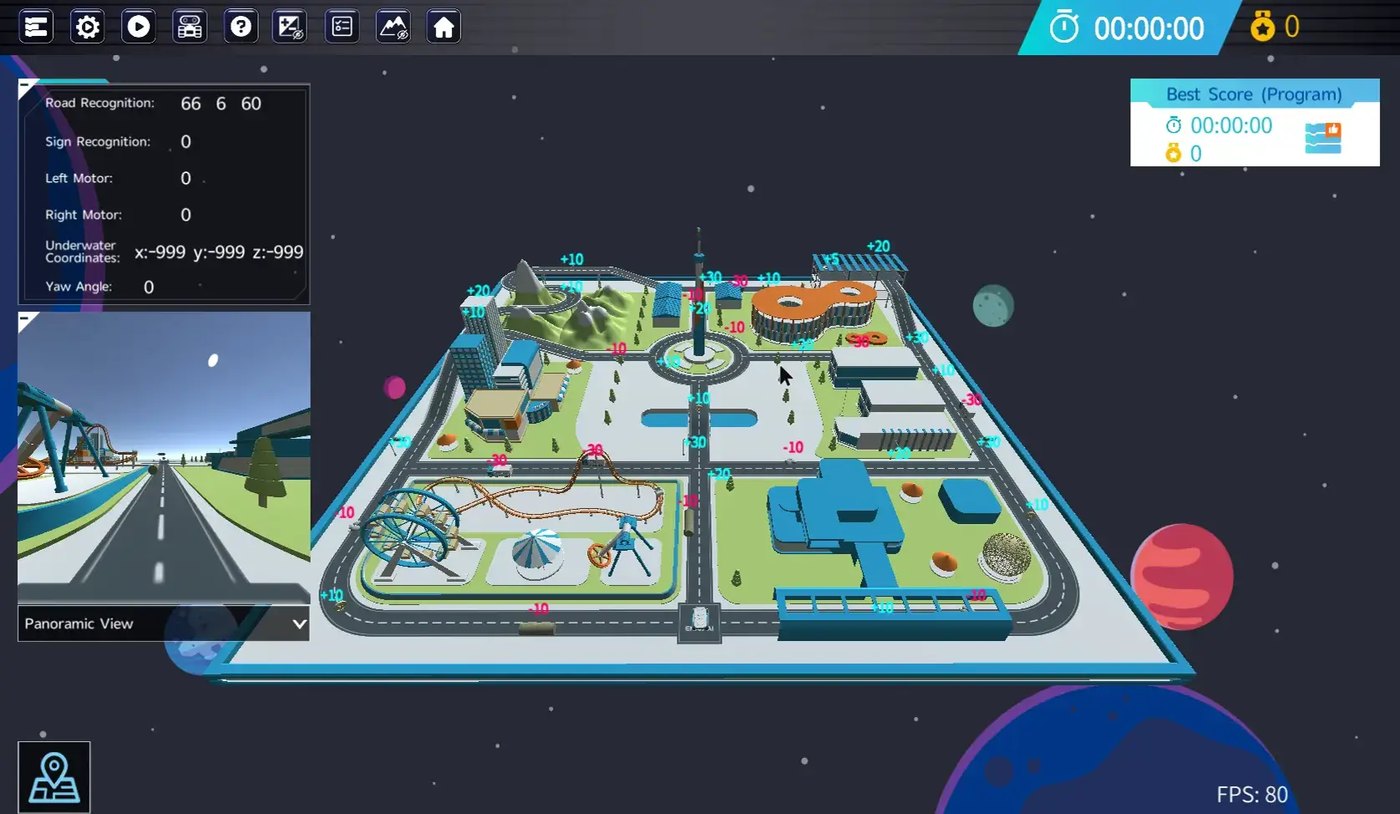Open the task checklist icon
This screenshot has width=1400, height=814.
pyautogui.click(x=342, y=26)
